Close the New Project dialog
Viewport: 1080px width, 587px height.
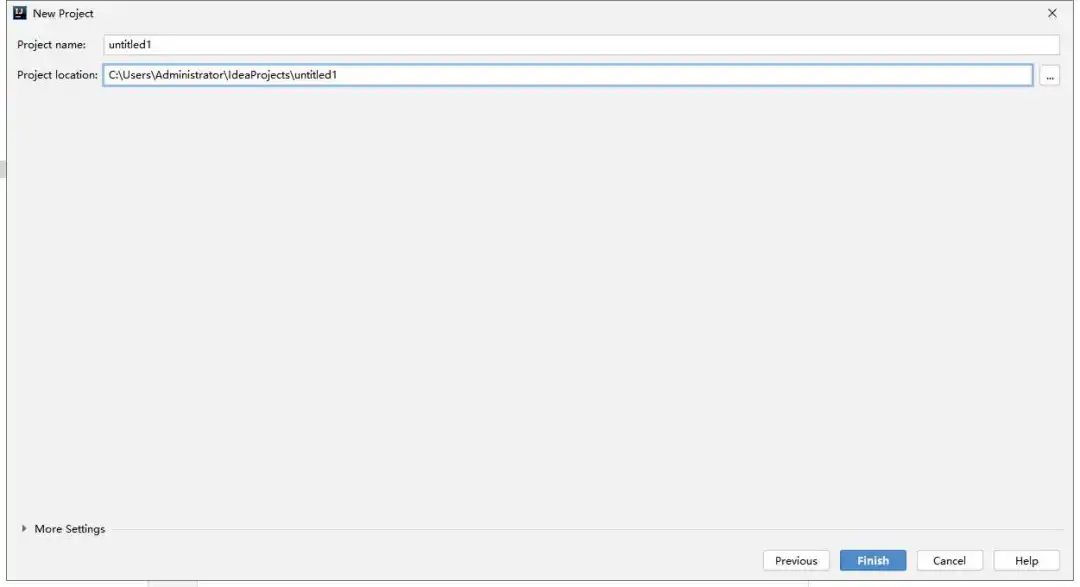1051,13
